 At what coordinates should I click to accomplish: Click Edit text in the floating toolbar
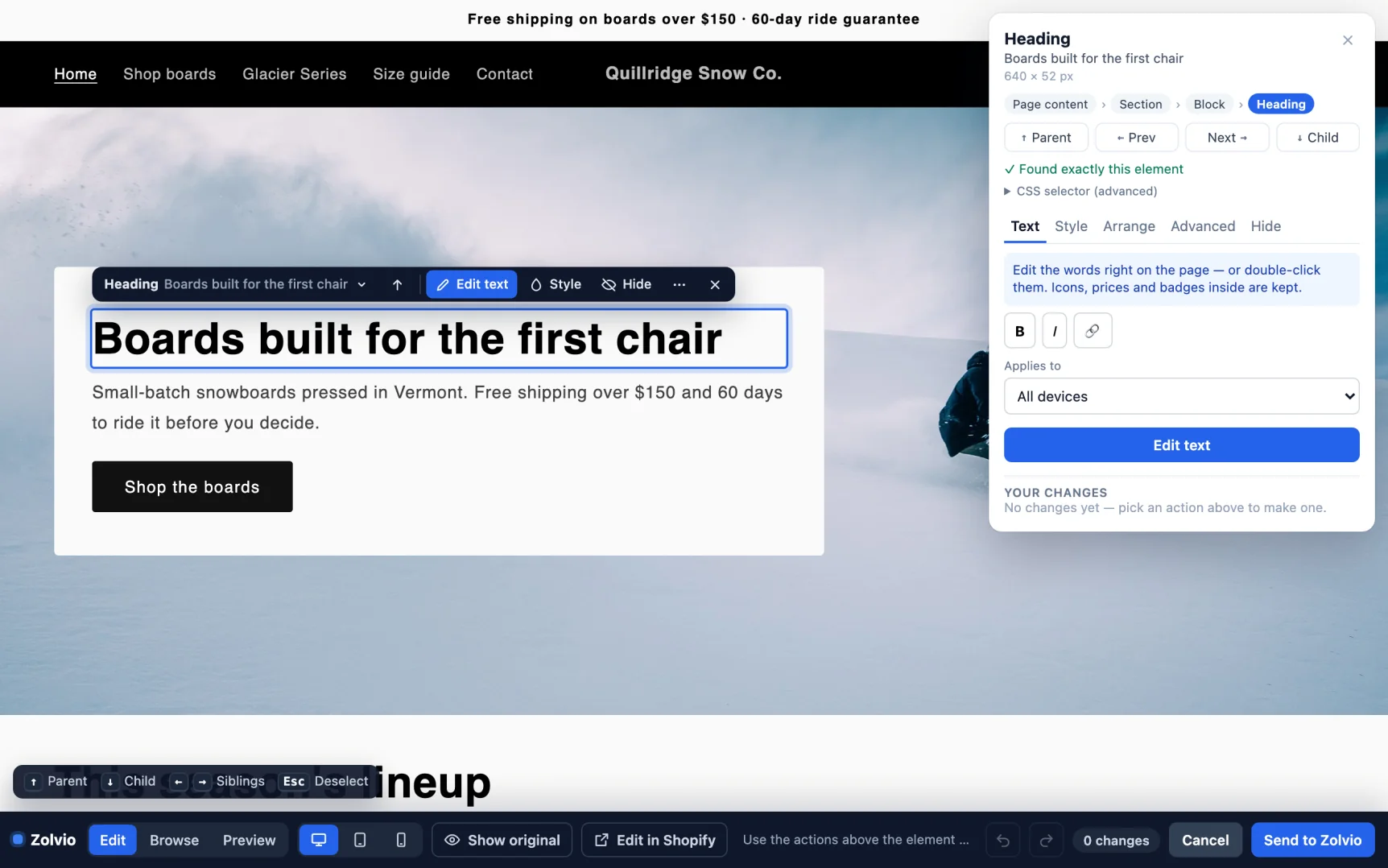pyautogui.click(x=472, y=284)
